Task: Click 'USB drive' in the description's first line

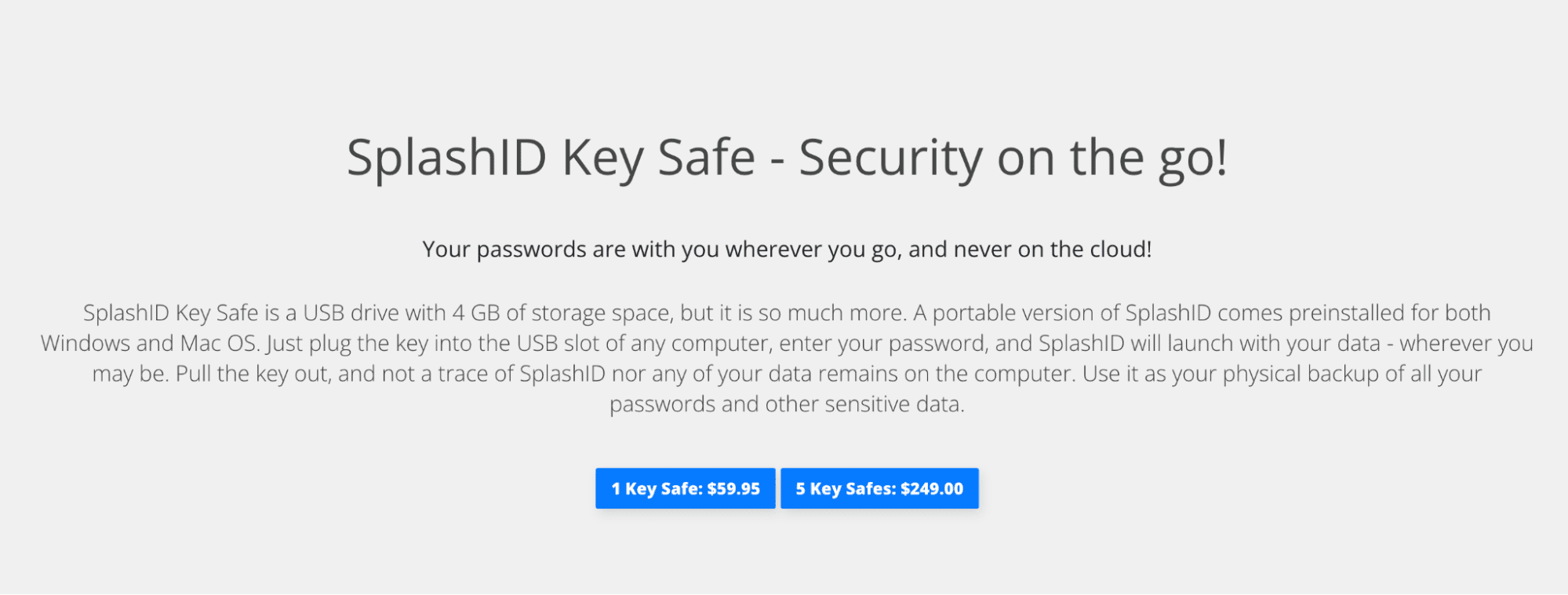Action: 351,313
